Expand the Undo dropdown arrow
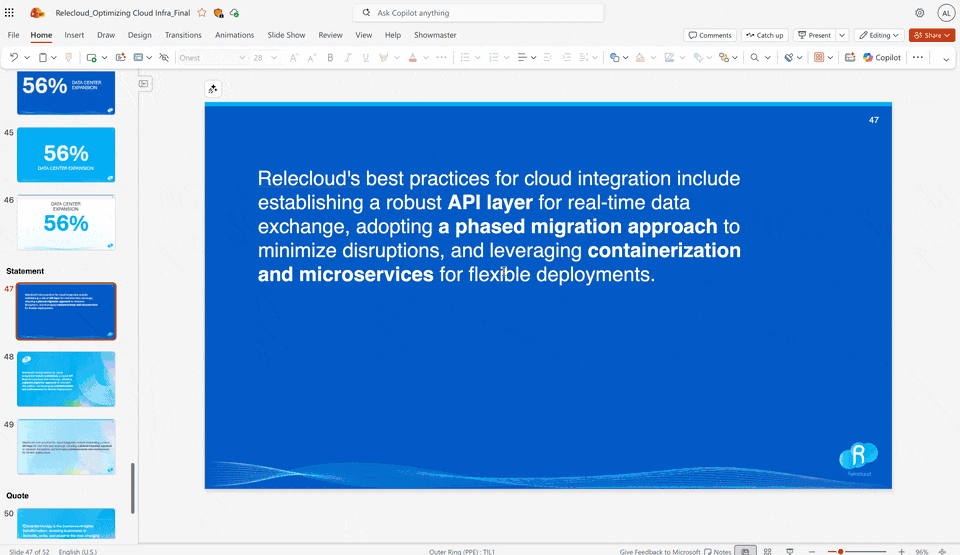 [x=27, y=58]
